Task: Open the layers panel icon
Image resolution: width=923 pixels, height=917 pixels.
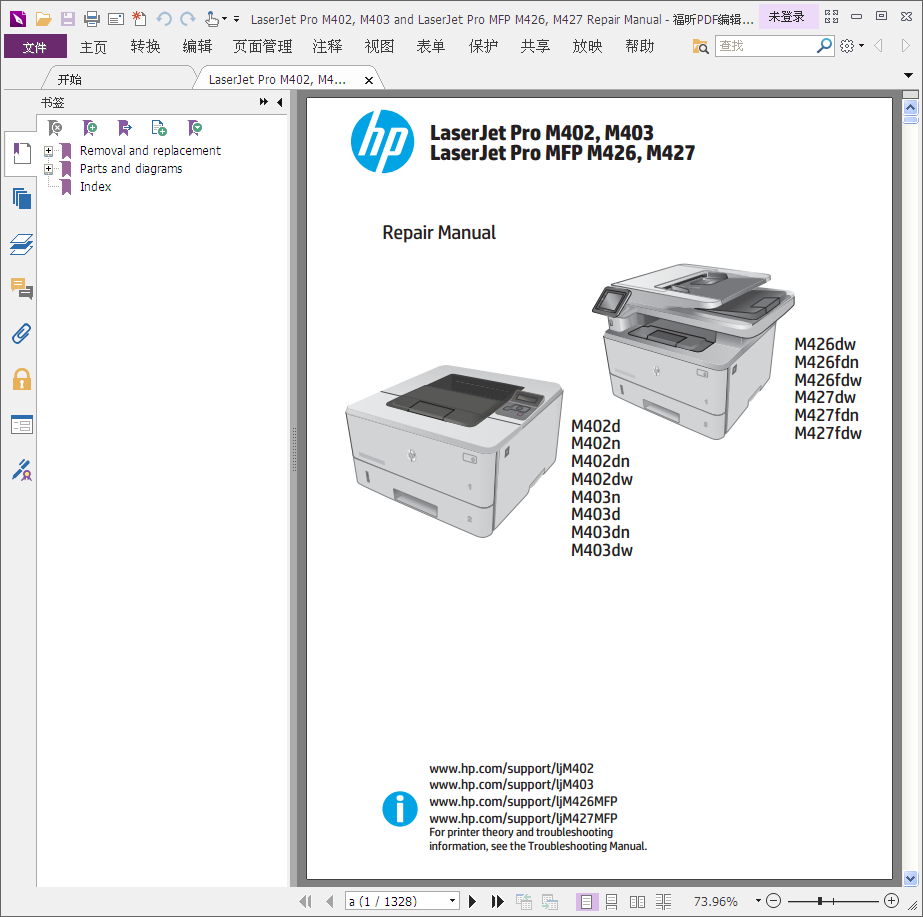Action: click(x=22, y=244)
